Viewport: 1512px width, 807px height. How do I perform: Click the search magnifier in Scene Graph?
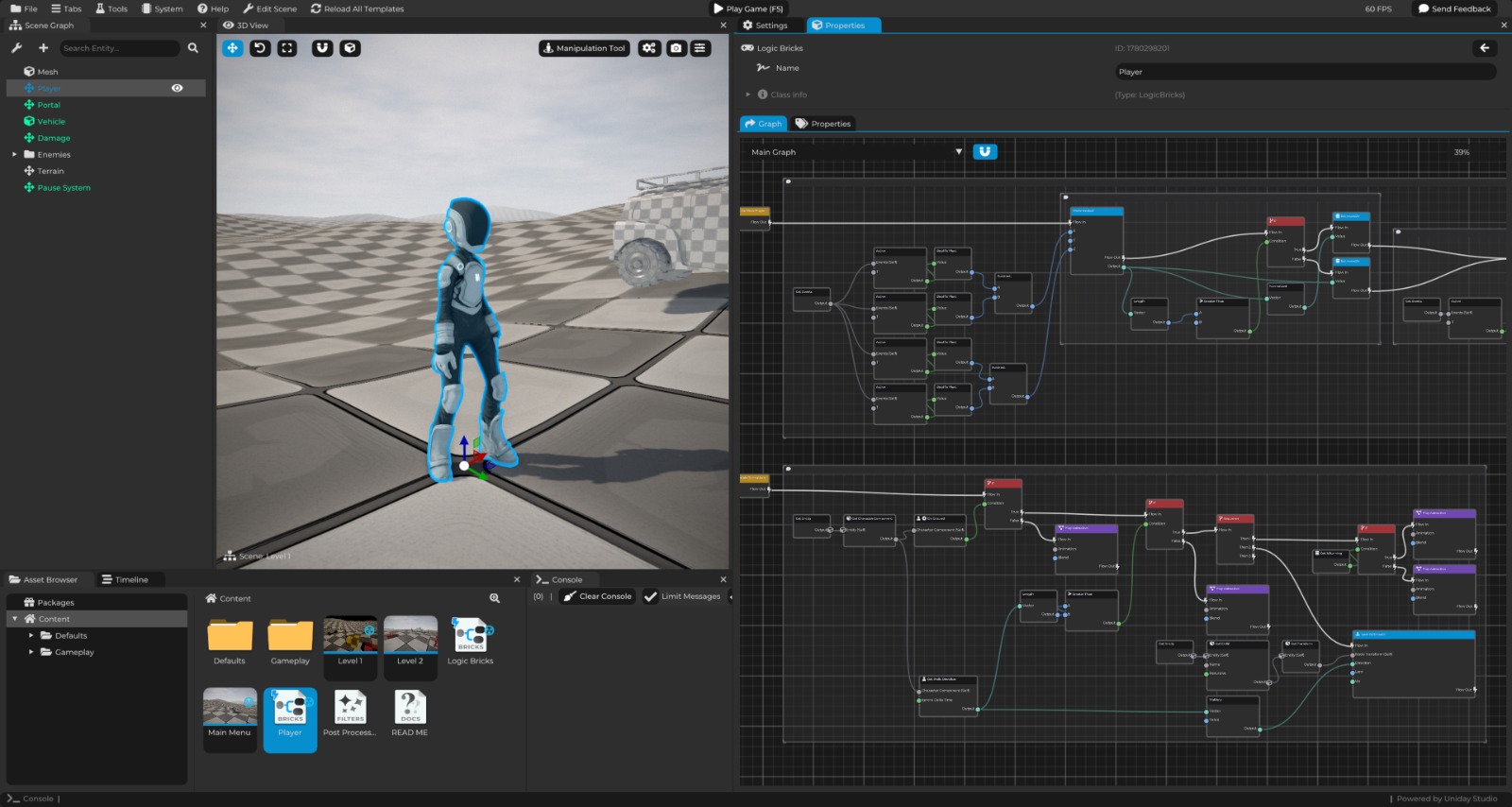tap(193, 48)
